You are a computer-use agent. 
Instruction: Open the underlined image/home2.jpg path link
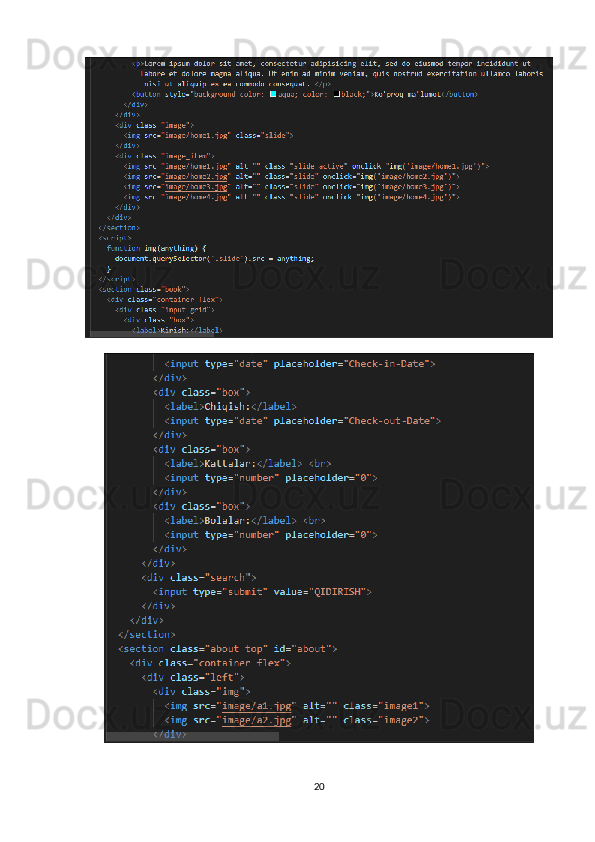tap(197, 176)
